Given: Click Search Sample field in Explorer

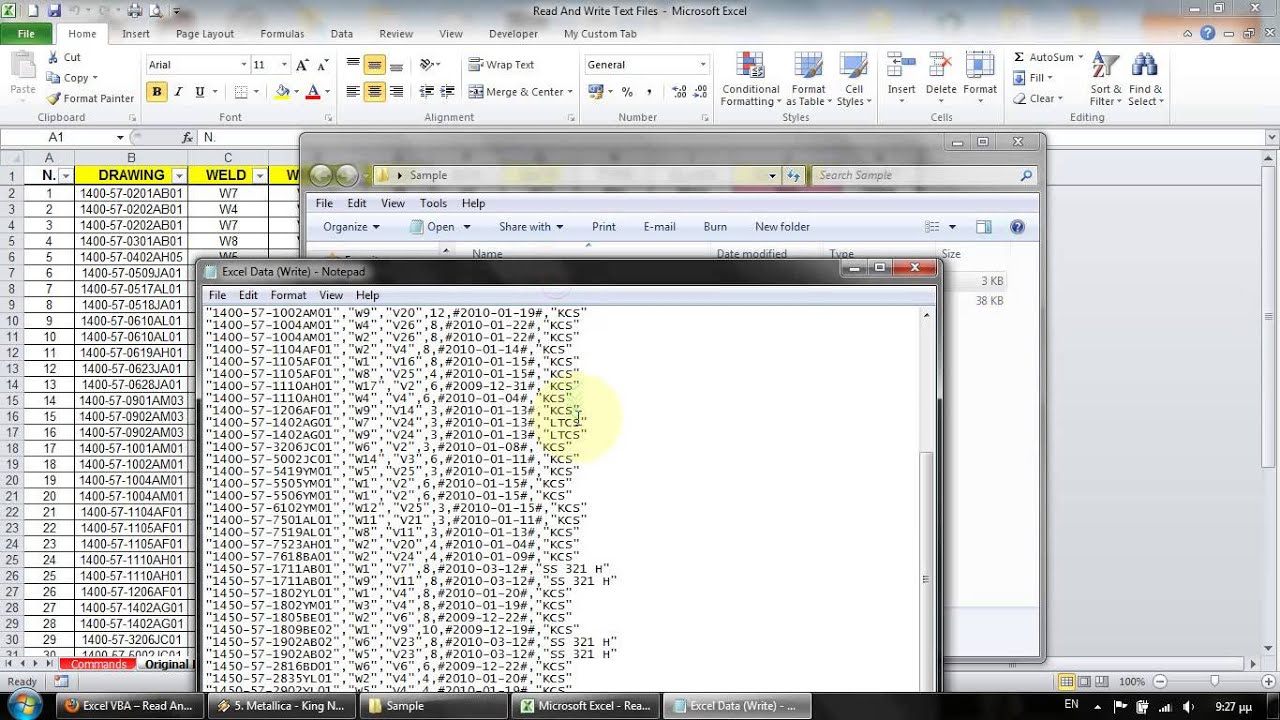Looking at the screenshot, I should [x=924, y=175].
